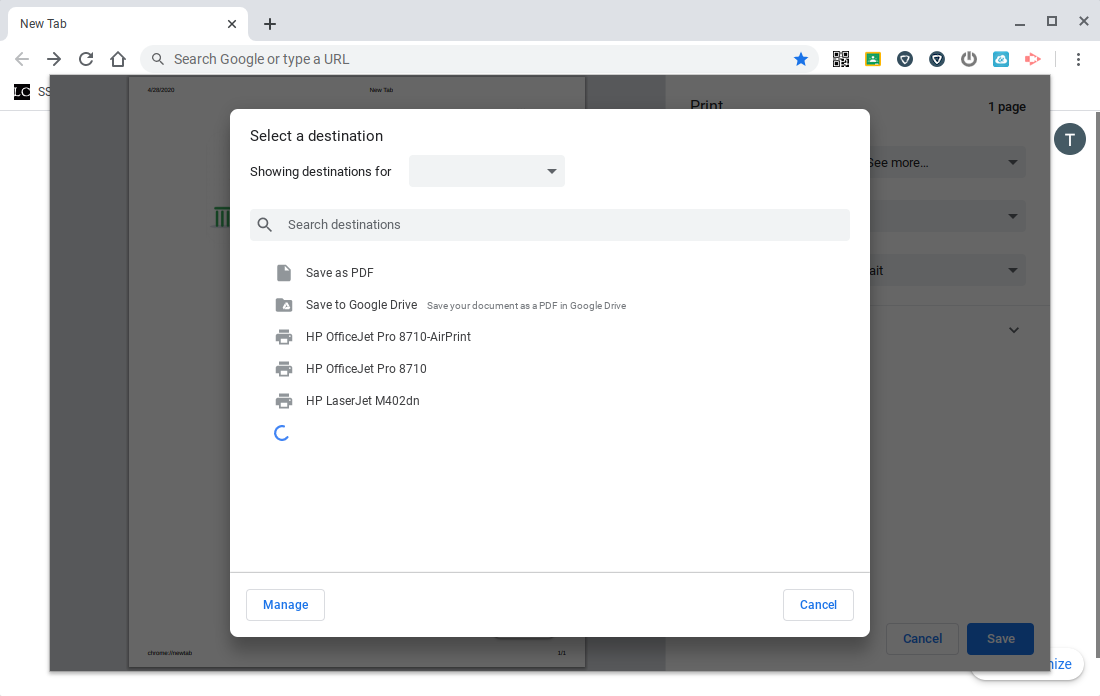
Task: Click the red arrow extension icon
Action: click(1033, 59)
